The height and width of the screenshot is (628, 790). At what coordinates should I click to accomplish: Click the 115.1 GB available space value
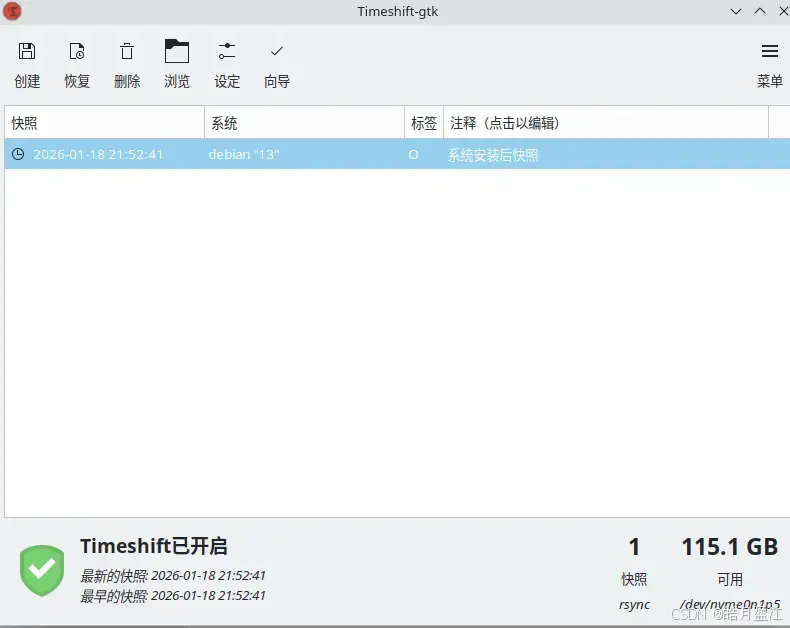click(730, 547)
